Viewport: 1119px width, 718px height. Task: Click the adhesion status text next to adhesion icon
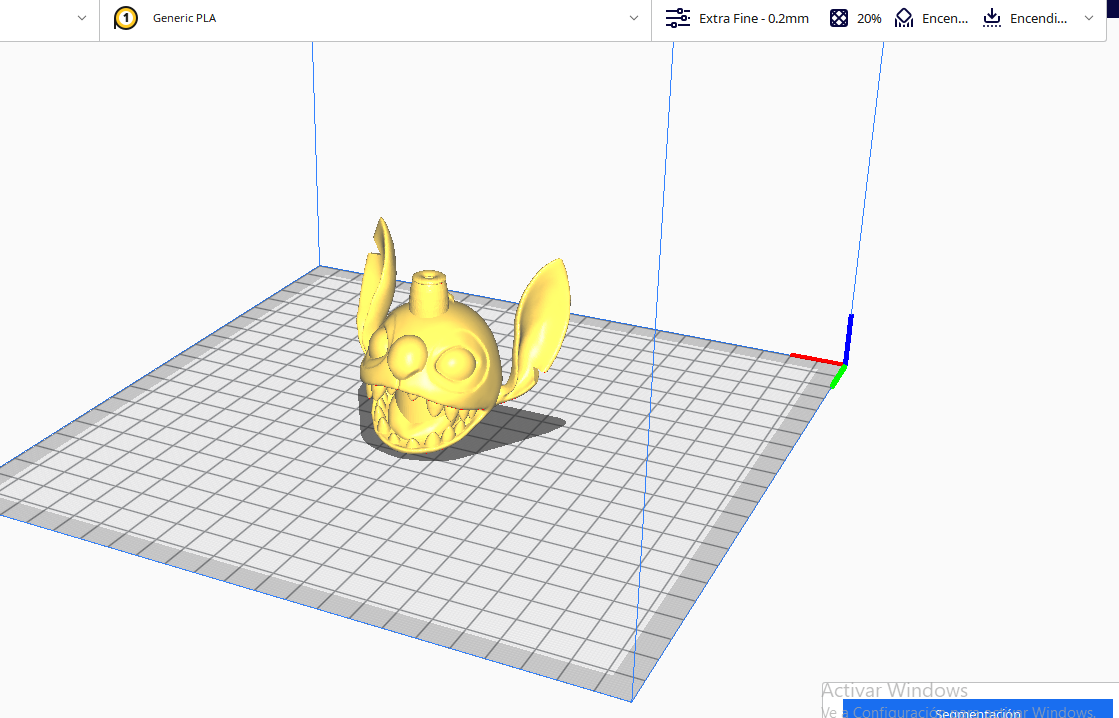[1038, 18]
